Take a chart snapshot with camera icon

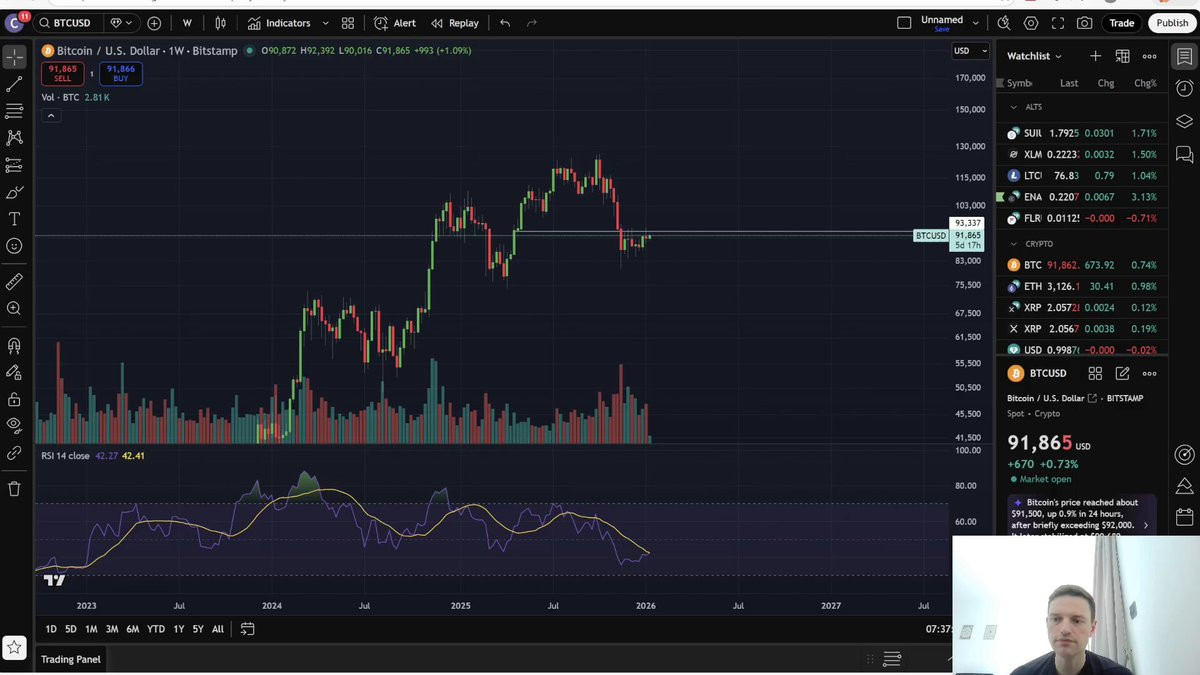(x=1085, y=23)
